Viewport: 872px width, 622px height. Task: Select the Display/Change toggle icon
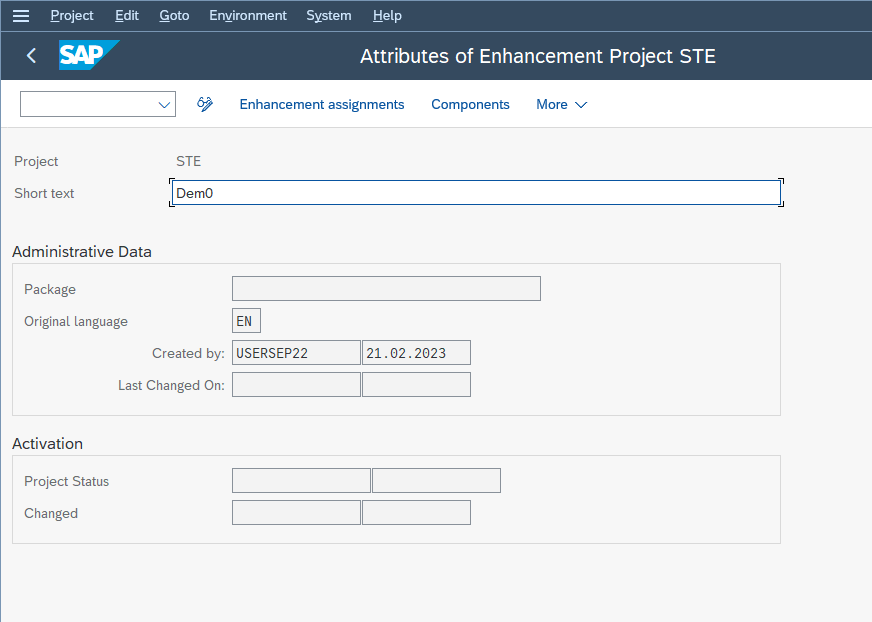(x=204, y=104)
